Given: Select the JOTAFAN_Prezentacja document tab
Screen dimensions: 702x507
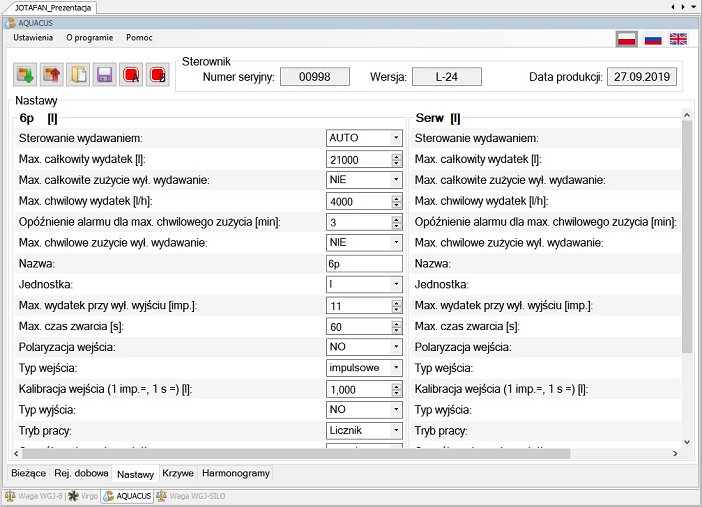Looking at the screenshot, I should [x=52, y=8].
